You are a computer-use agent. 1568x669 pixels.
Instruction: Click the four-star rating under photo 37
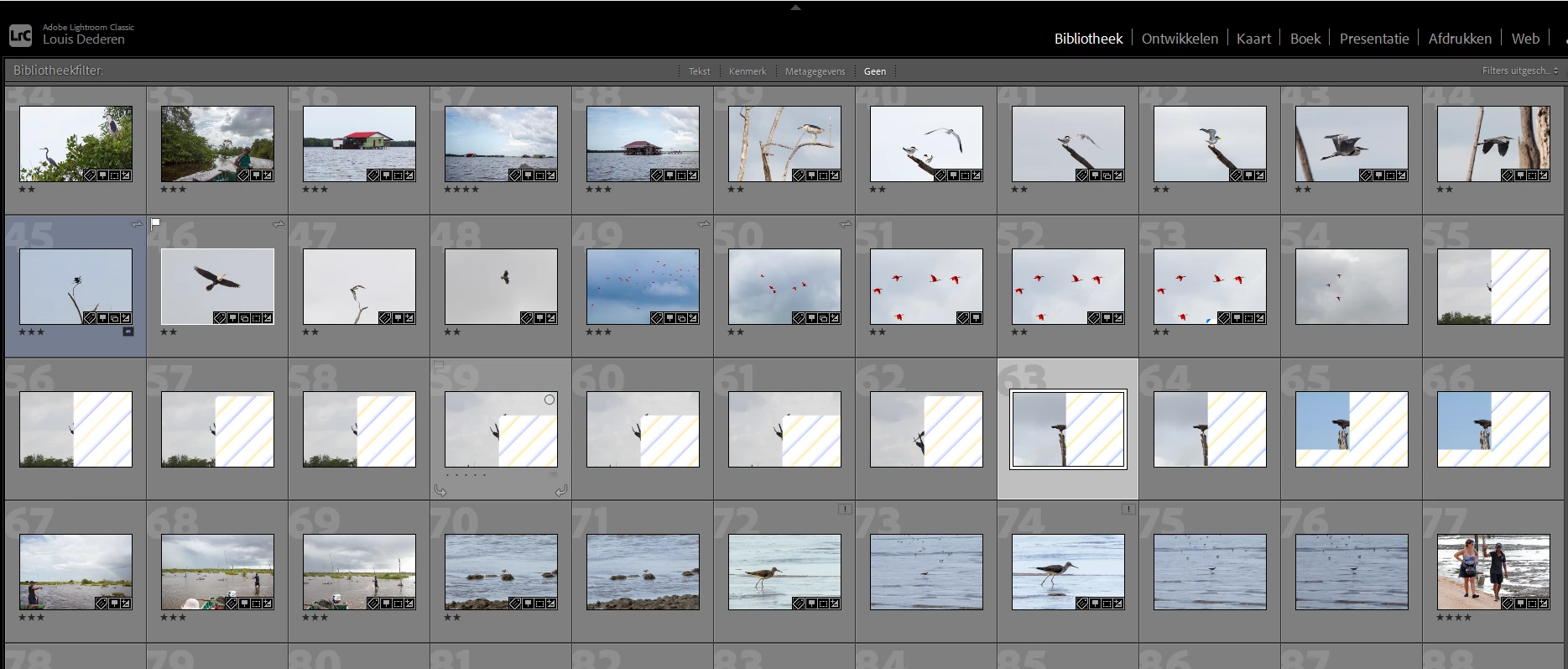coord(461,190)
